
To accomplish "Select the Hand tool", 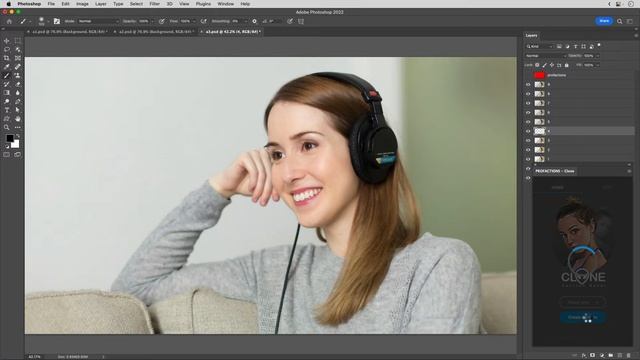I will [18, 119].
